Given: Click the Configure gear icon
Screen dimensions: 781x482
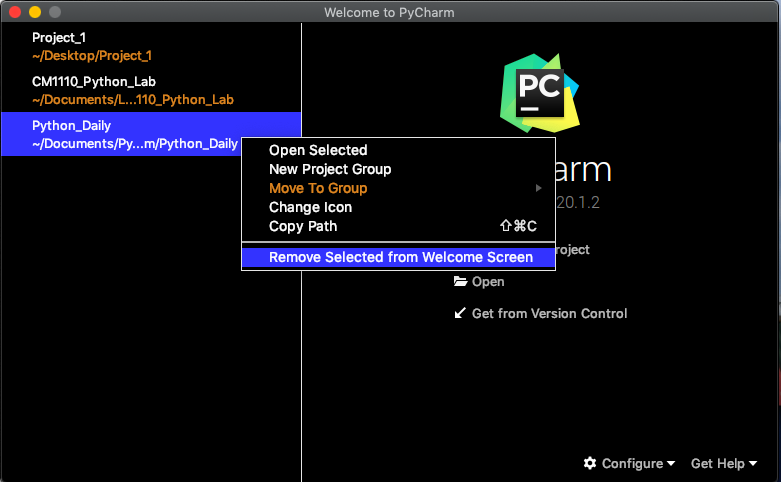Looking at the screenshot, I should click(x=590, y=464).
